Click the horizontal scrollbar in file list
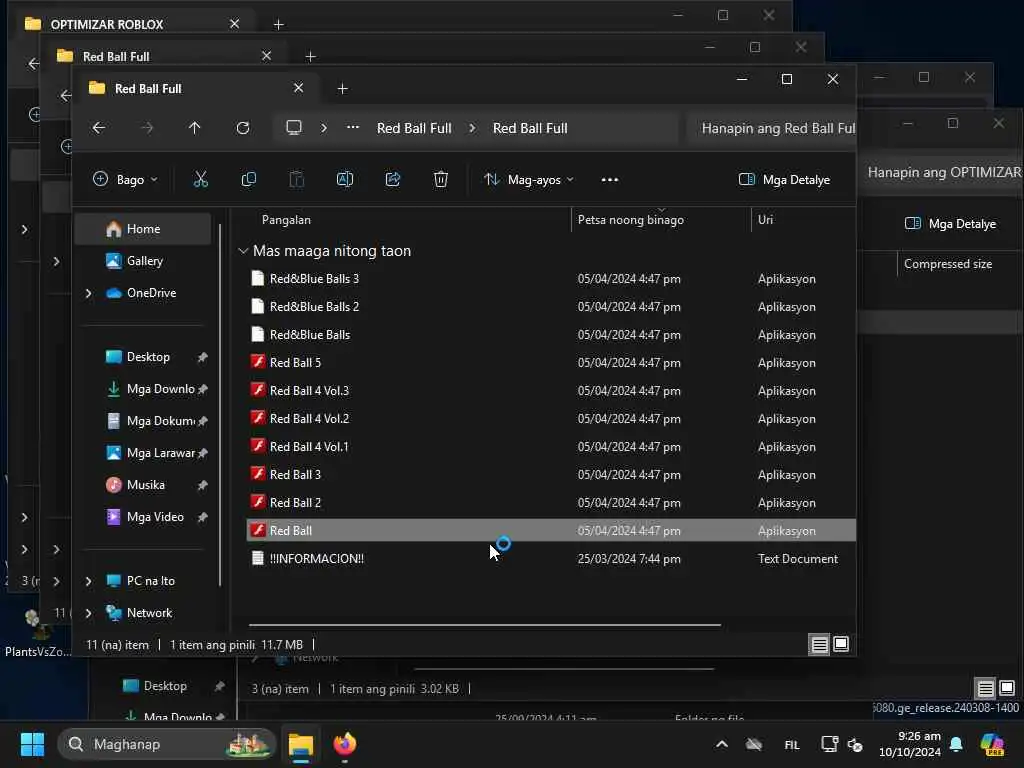 click(485, 625)
